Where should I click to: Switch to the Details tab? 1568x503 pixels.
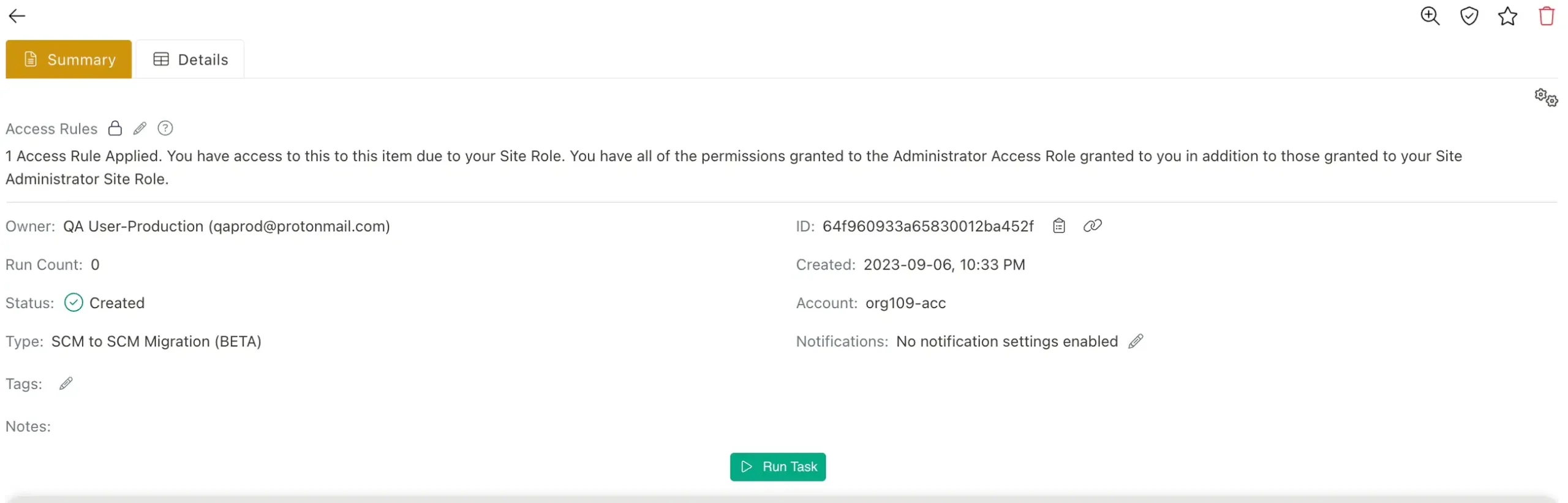click(190, 59)
